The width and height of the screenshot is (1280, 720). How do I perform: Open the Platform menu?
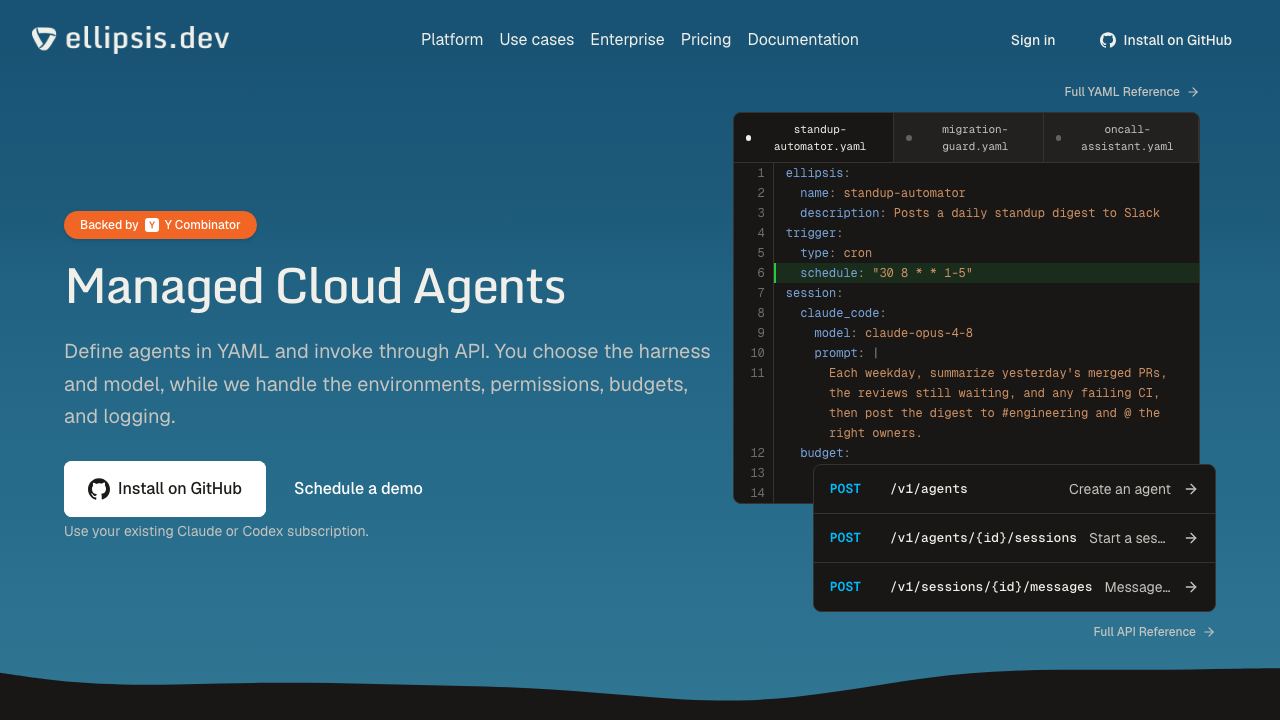click(452, 40)
